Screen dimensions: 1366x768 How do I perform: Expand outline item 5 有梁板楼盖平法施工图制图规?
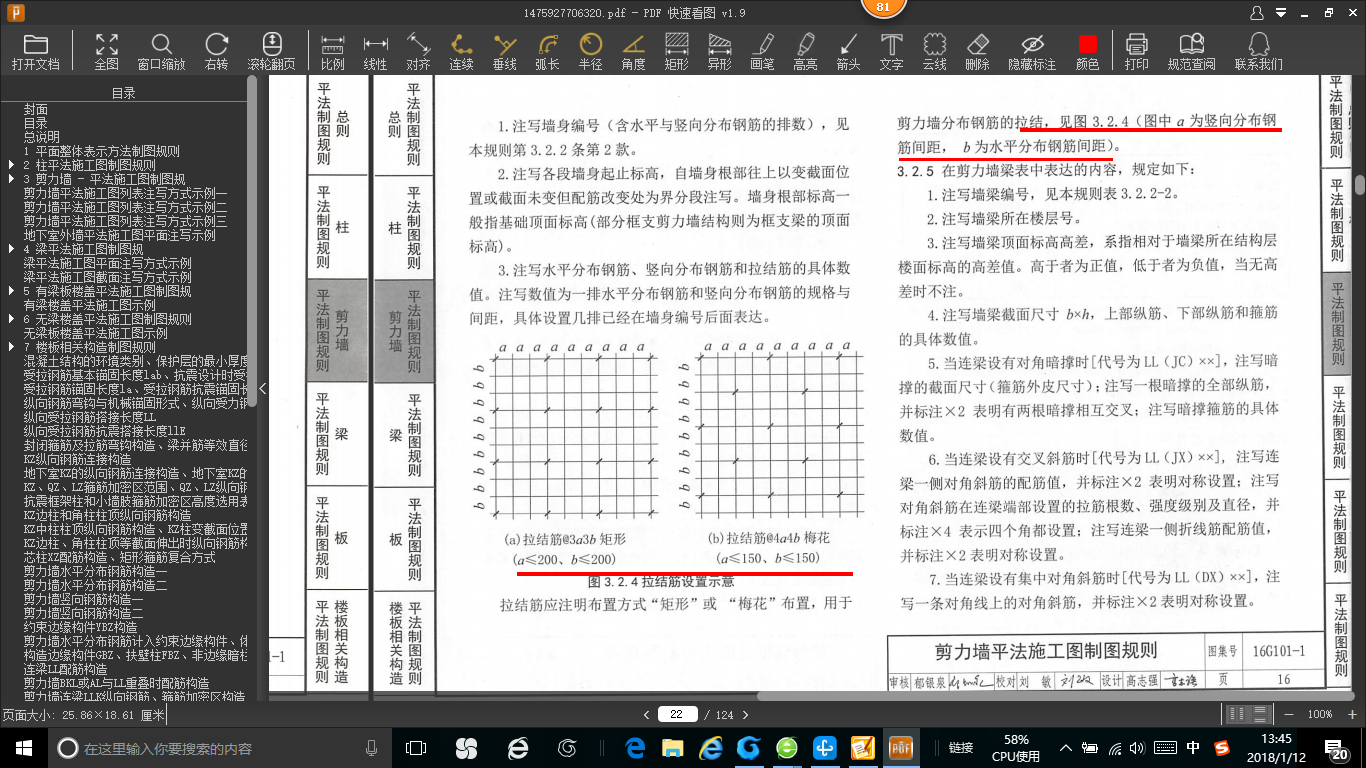[x=10, y=291]
